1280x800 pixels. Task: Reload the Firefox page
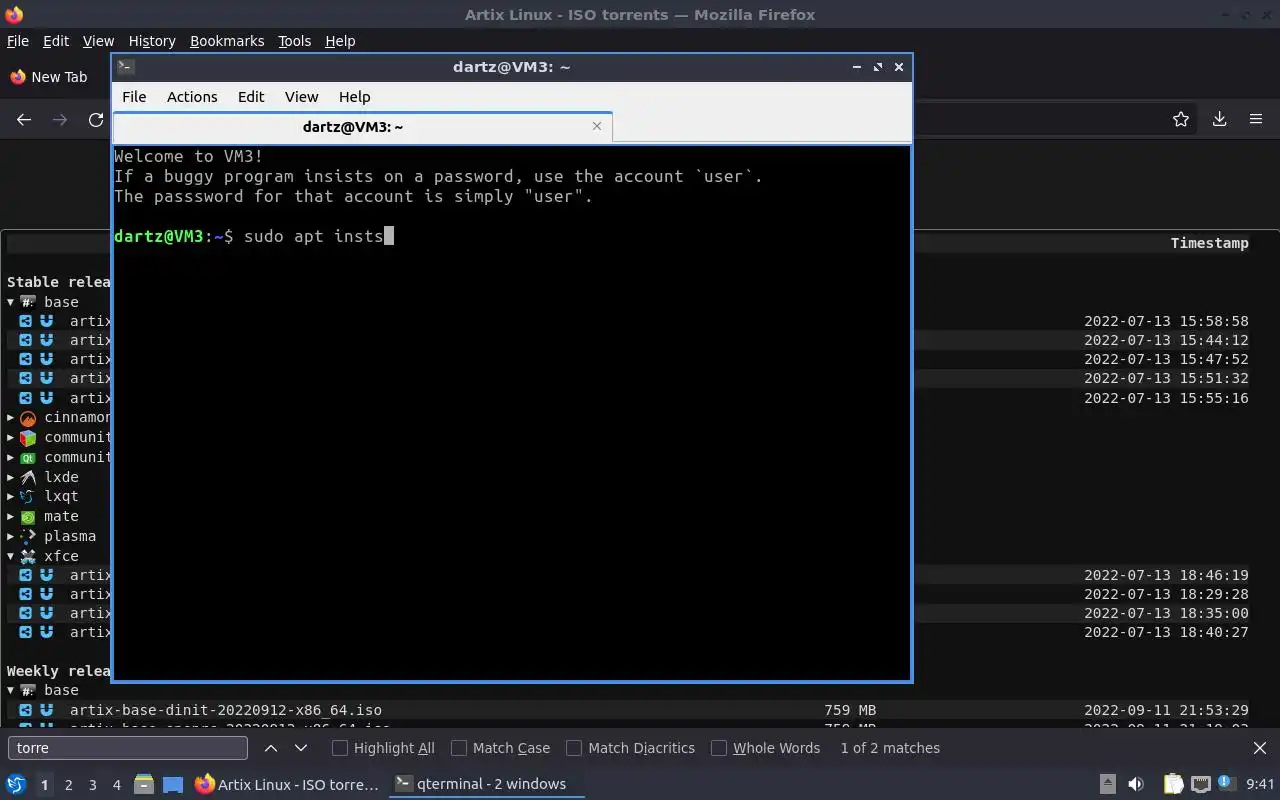(x=96, y=119)
